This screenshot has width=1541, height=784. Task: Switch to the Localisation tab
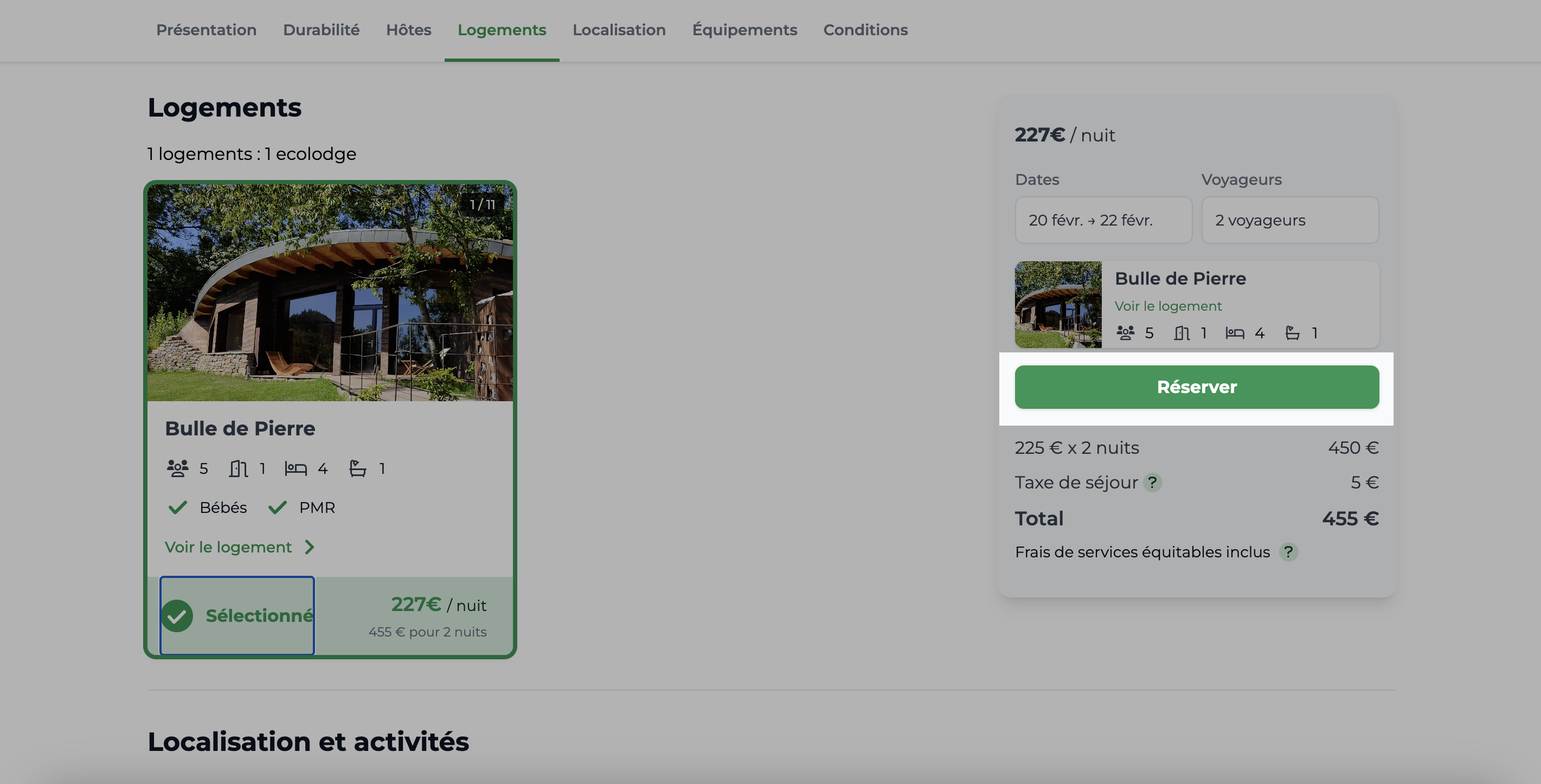pyautogui.click(x=619, y=30)
